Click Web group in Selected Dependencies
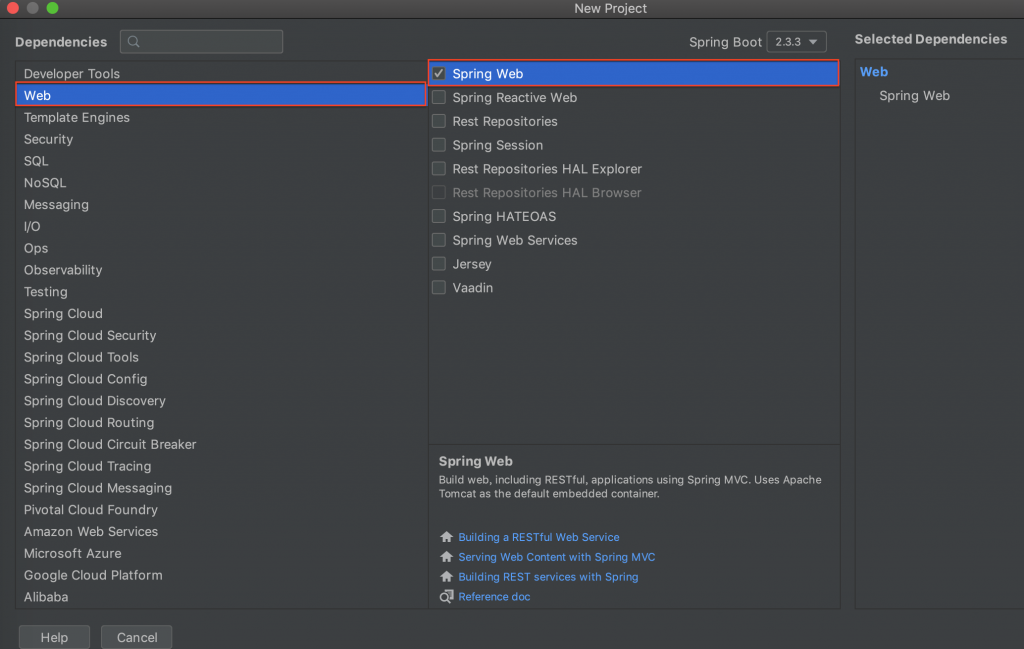The image size is (1024, 649). 873,72
